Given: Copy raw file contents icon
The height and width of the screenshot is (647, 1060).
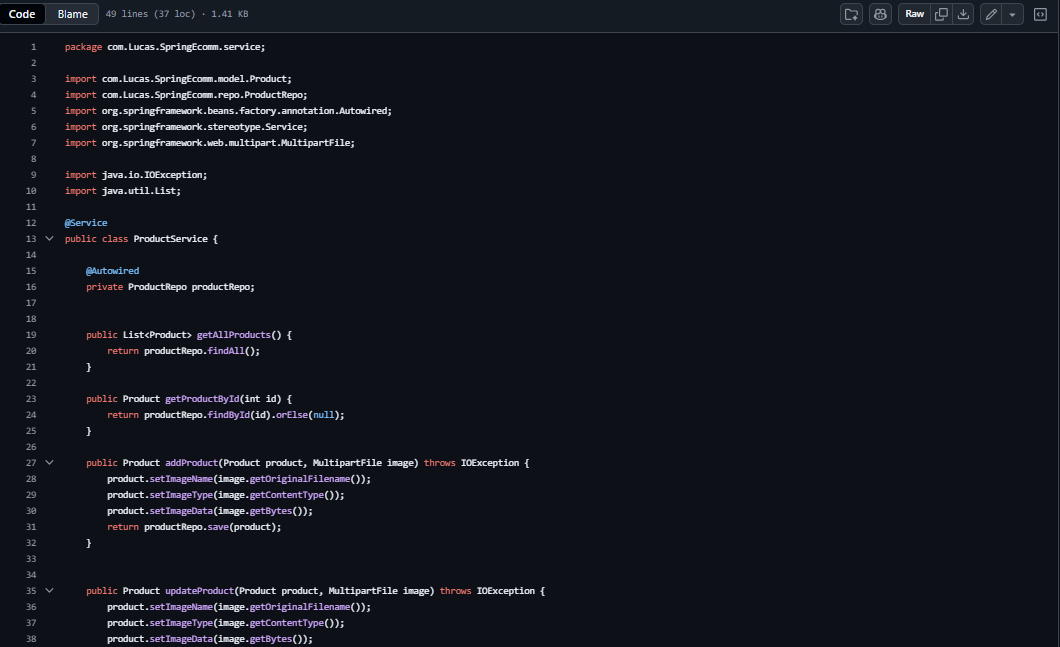Looking at the screenshot, I should (x=941, y=14).
